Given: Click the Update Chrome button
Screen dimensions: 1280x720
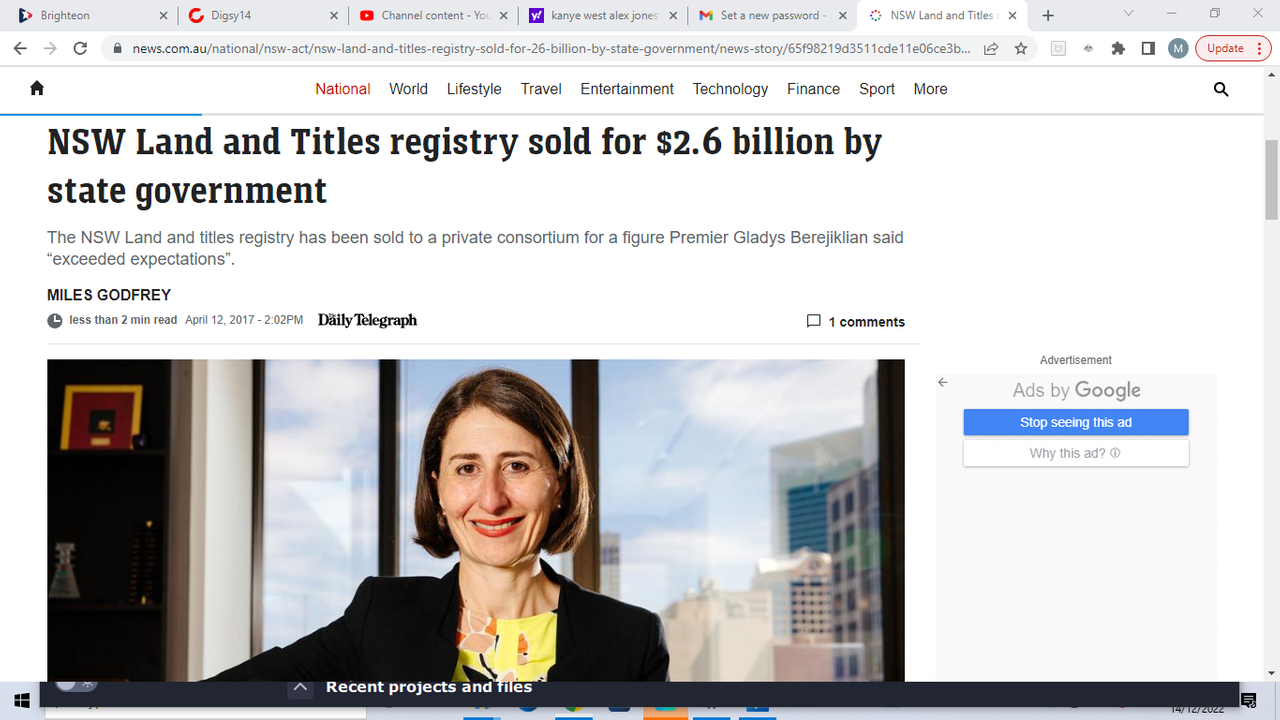Looking at the screenshot, I should 1233,48.
